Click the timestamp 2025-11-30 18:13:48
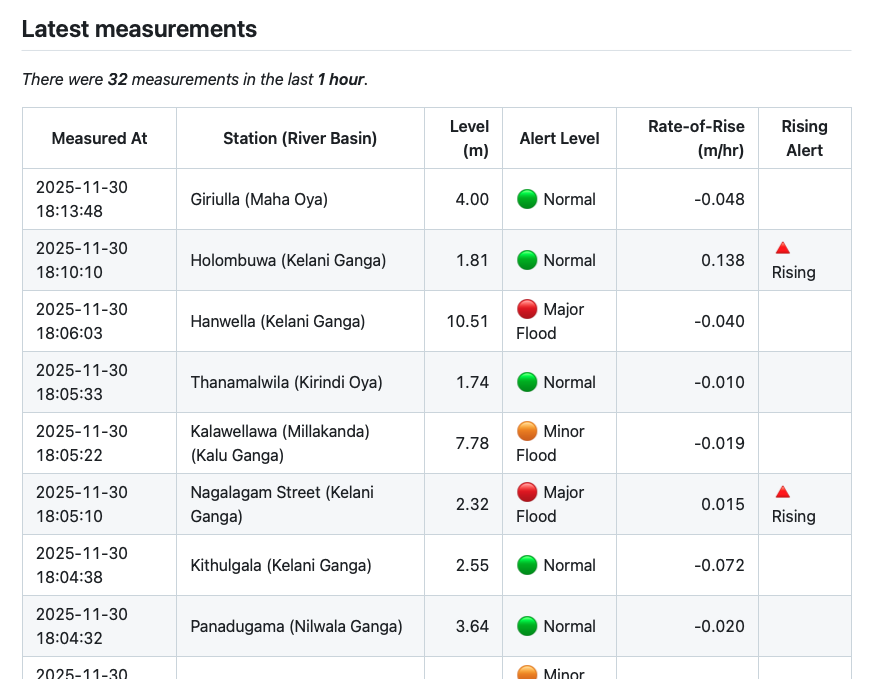The height and width of the screenshot is (679, 873). pyautogui.click(x=82, y=199)
